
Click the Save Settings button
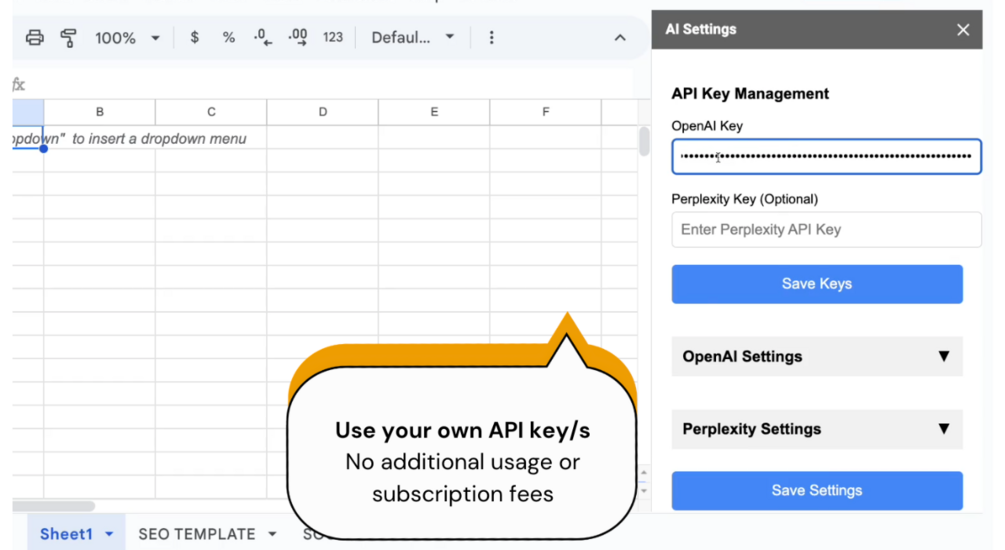tap(816, 491)
